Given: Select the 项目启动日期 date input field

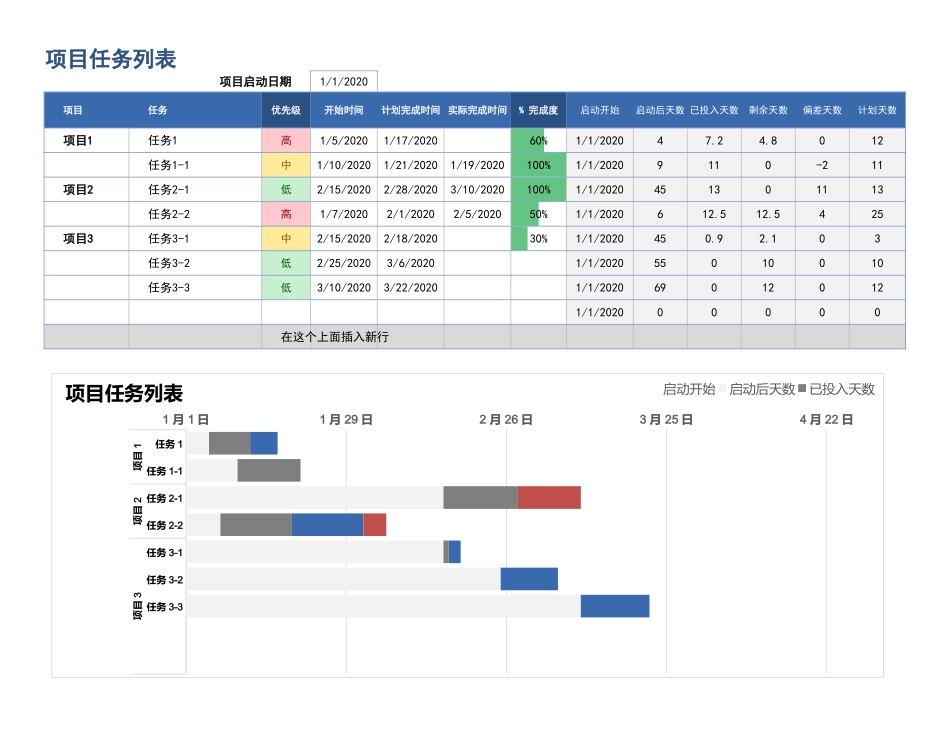Looking at the screenshot, I should tap(343, 81).
